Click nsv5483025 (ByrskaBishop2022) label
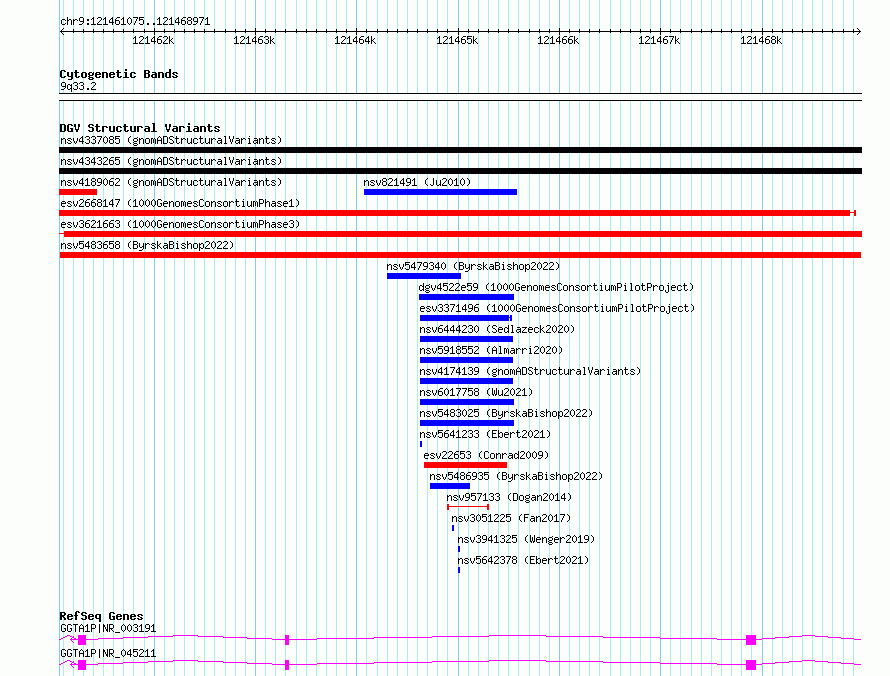Viewport: 890px width, 676px height. click(x=506, y=413)
